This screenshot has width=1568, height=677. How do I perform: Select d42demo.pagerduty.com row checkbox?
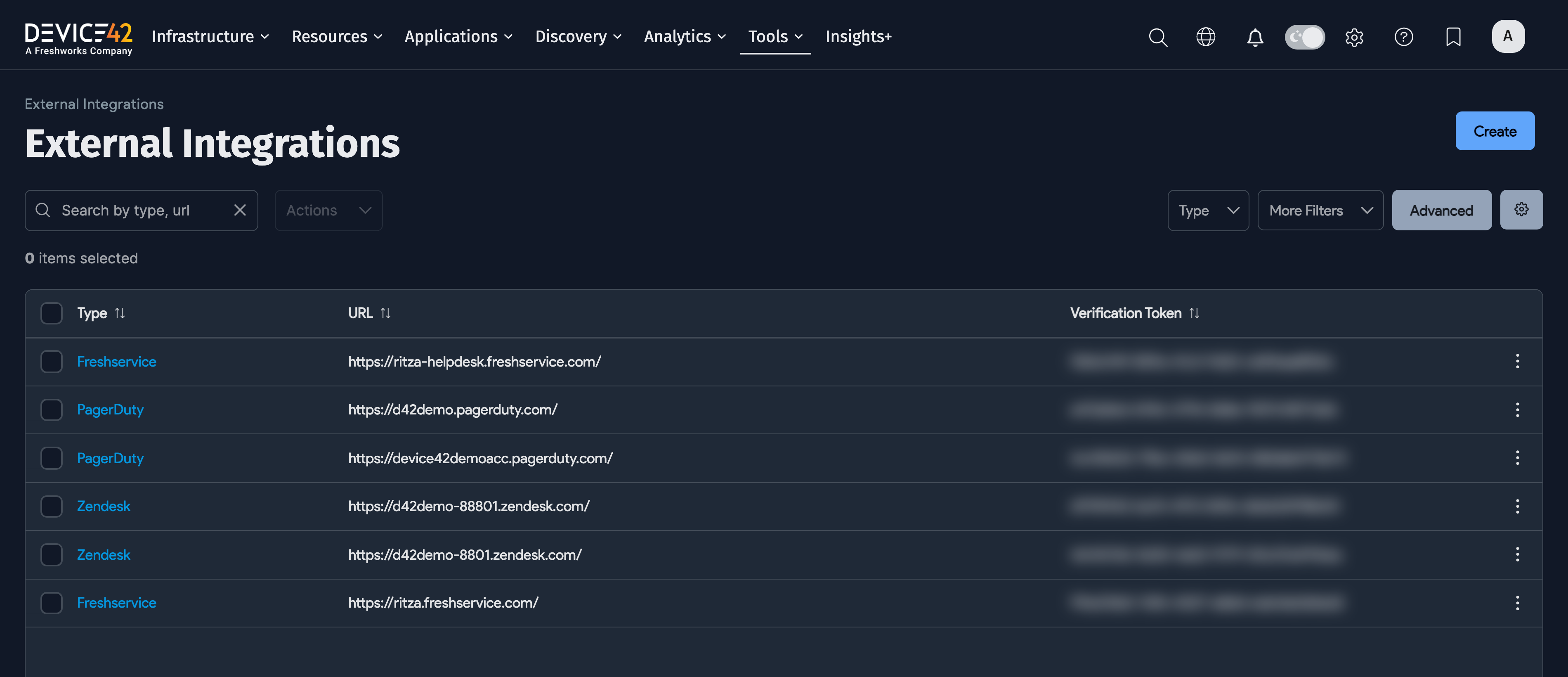pos(51,409)
